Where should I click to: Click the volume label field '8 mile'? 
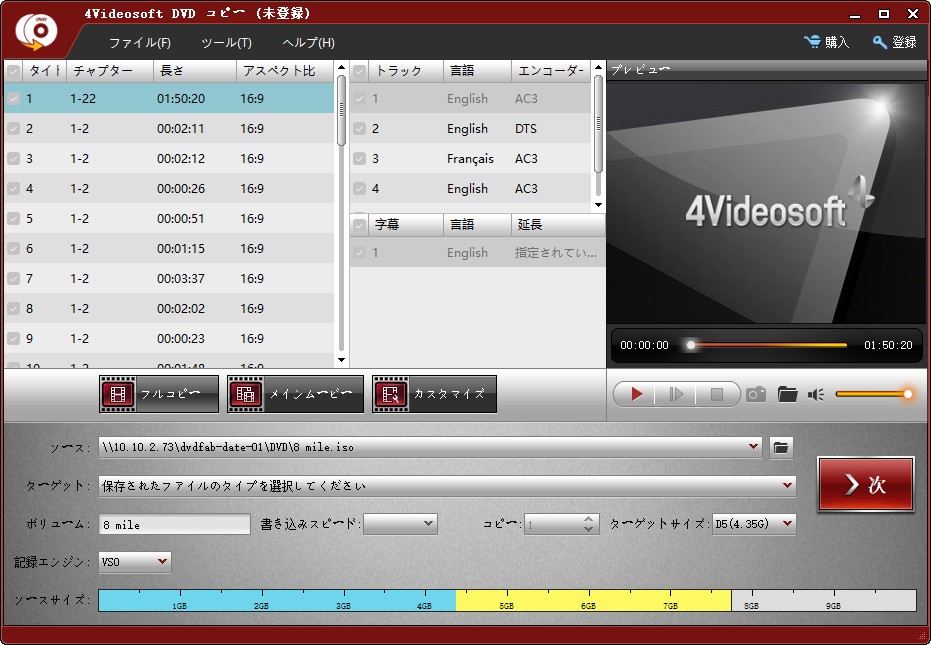[175, 524]
